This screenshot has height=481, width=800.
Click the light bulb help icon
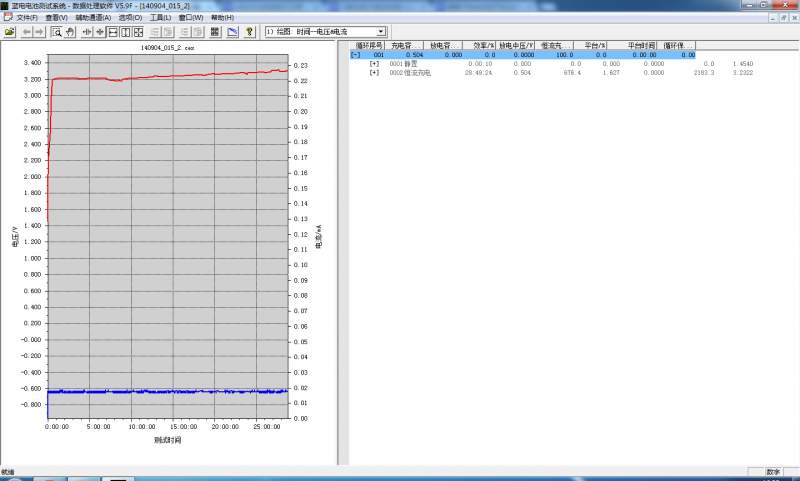click(x=249, y=32)
